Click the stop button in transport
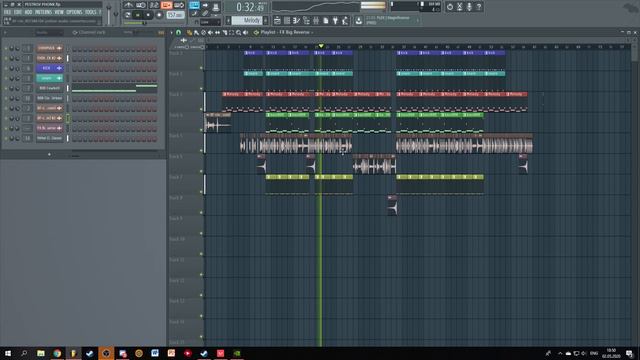Image resolution: width=640 pixels, height=360 pixels. point(149,15)
